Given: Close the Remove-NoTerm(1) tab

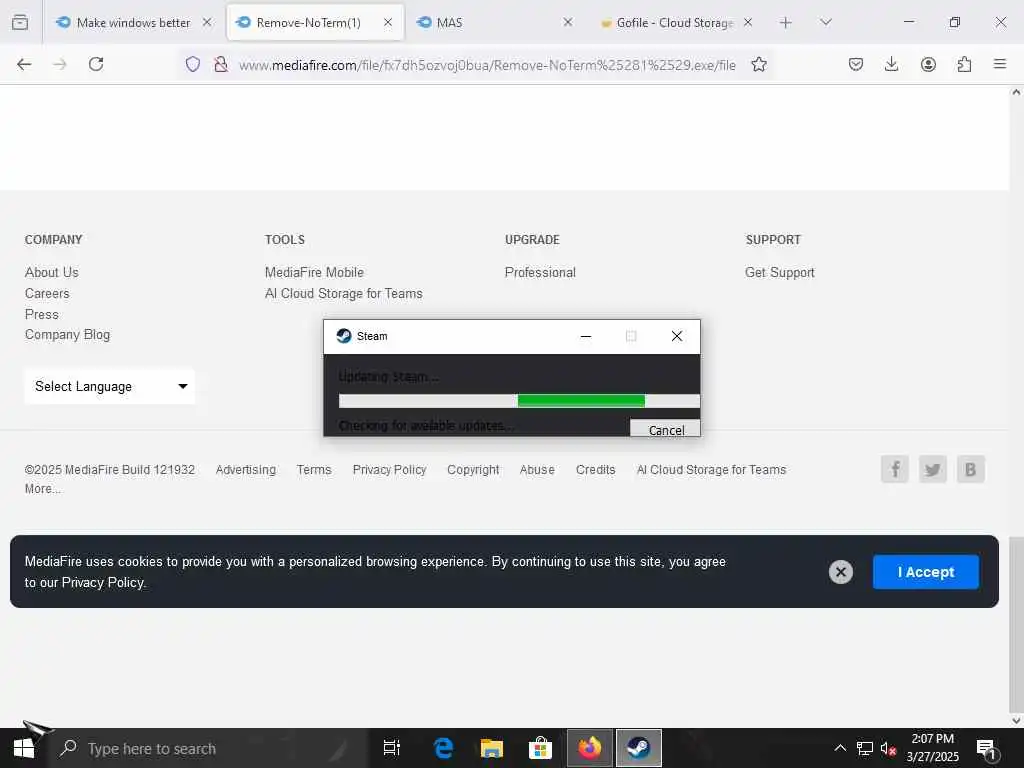Looking at the screenshot, I should [388, 22].
